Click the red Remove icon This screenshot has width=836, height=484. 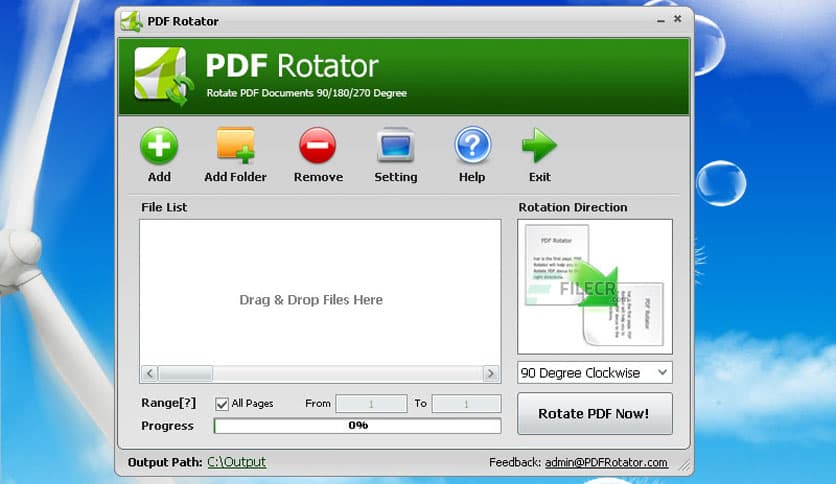pos(318,145)
